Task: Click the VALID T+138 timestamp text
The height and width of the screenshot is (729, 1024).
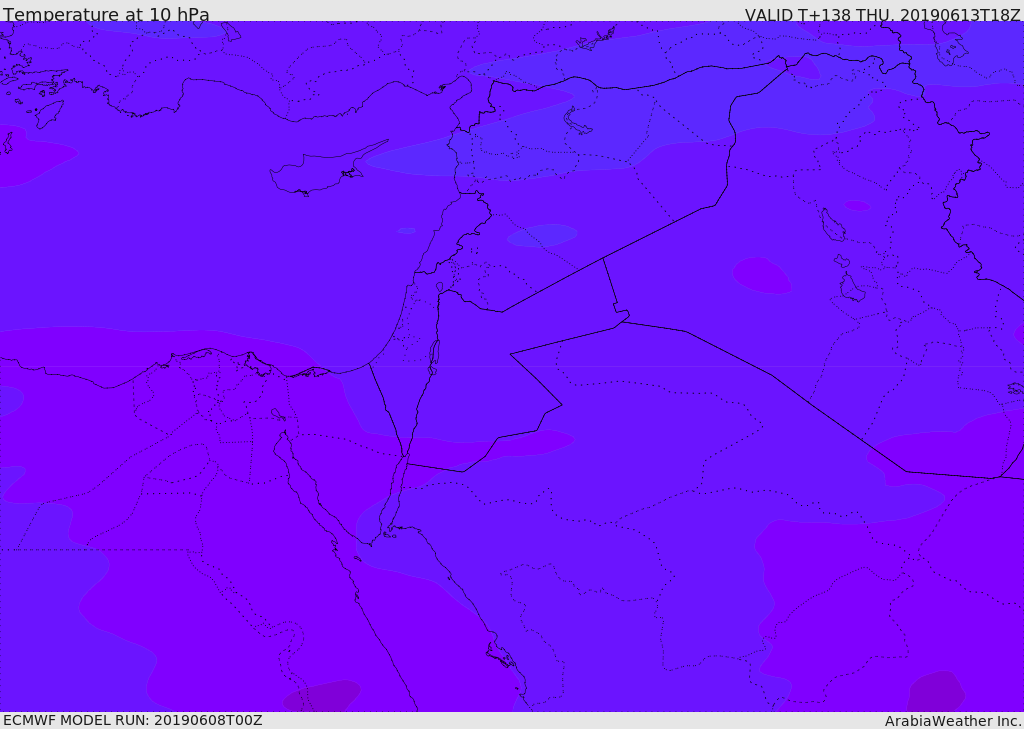Action: 882,15
